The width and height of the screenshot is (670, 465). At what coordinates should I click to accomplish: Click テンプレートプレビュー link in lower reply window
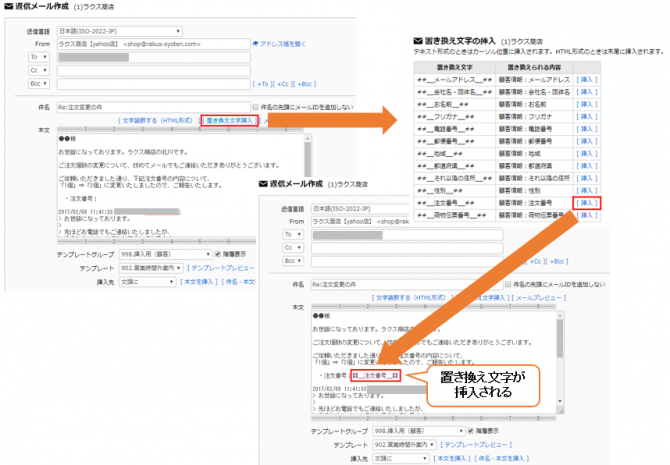(476, 445)
